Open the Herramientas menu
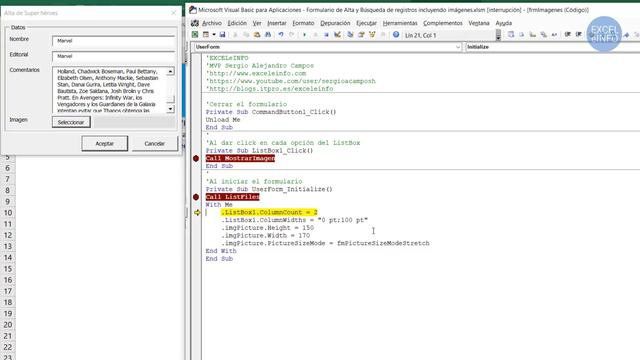640x360 pixels. (400, 23)
